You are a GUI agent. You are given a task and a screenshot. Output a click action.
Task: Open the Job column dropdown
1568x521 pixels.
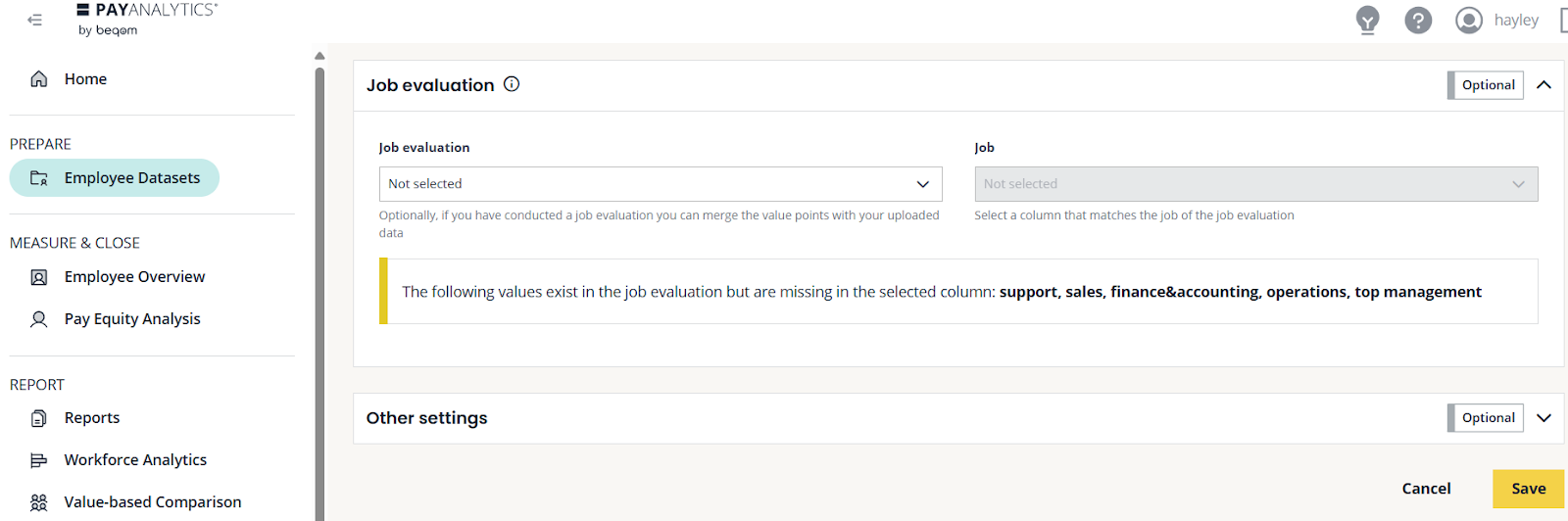click(x=1255, y=184)
